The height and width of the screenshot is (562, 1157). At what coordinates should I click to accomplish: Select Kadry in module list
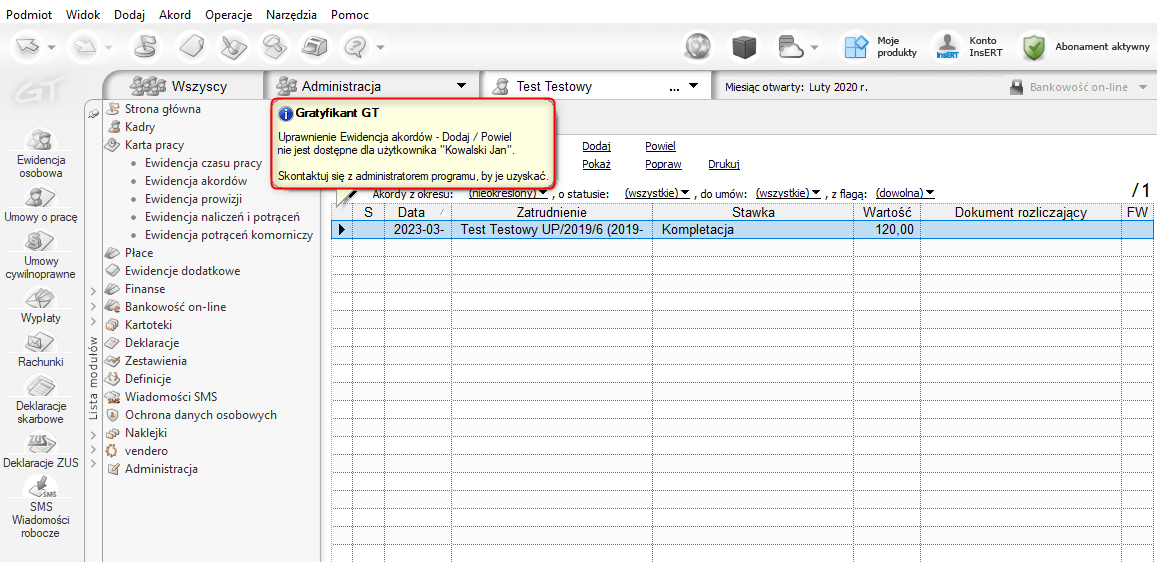pos(139,127)
